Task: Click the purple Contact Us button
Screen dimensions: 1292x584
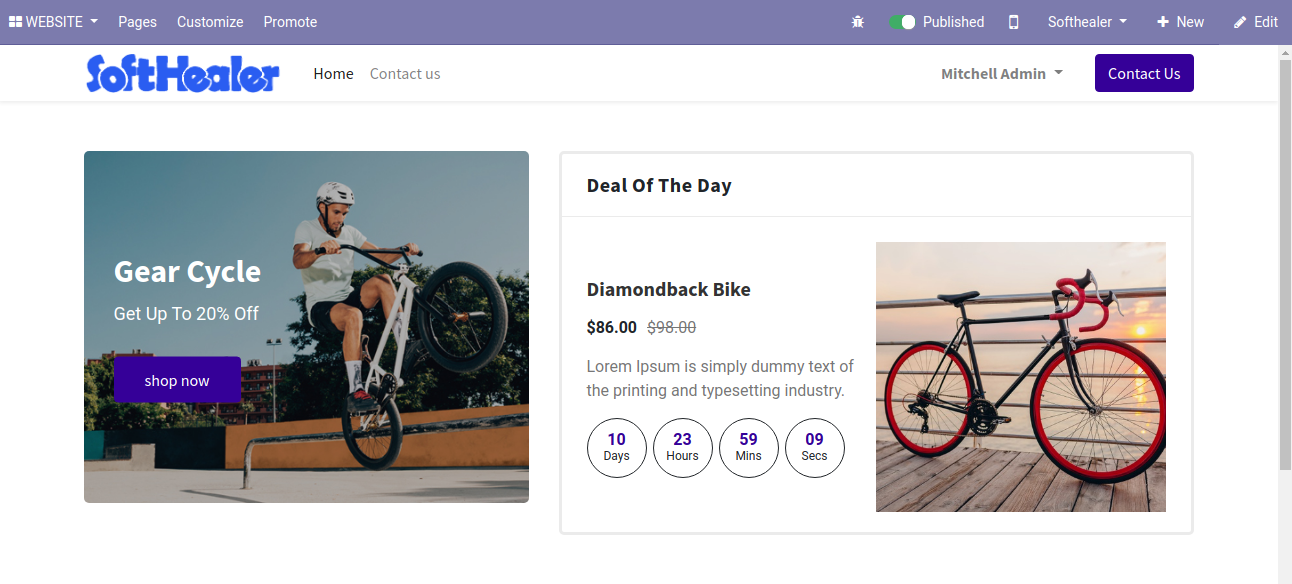Action: click(1144, 73)
